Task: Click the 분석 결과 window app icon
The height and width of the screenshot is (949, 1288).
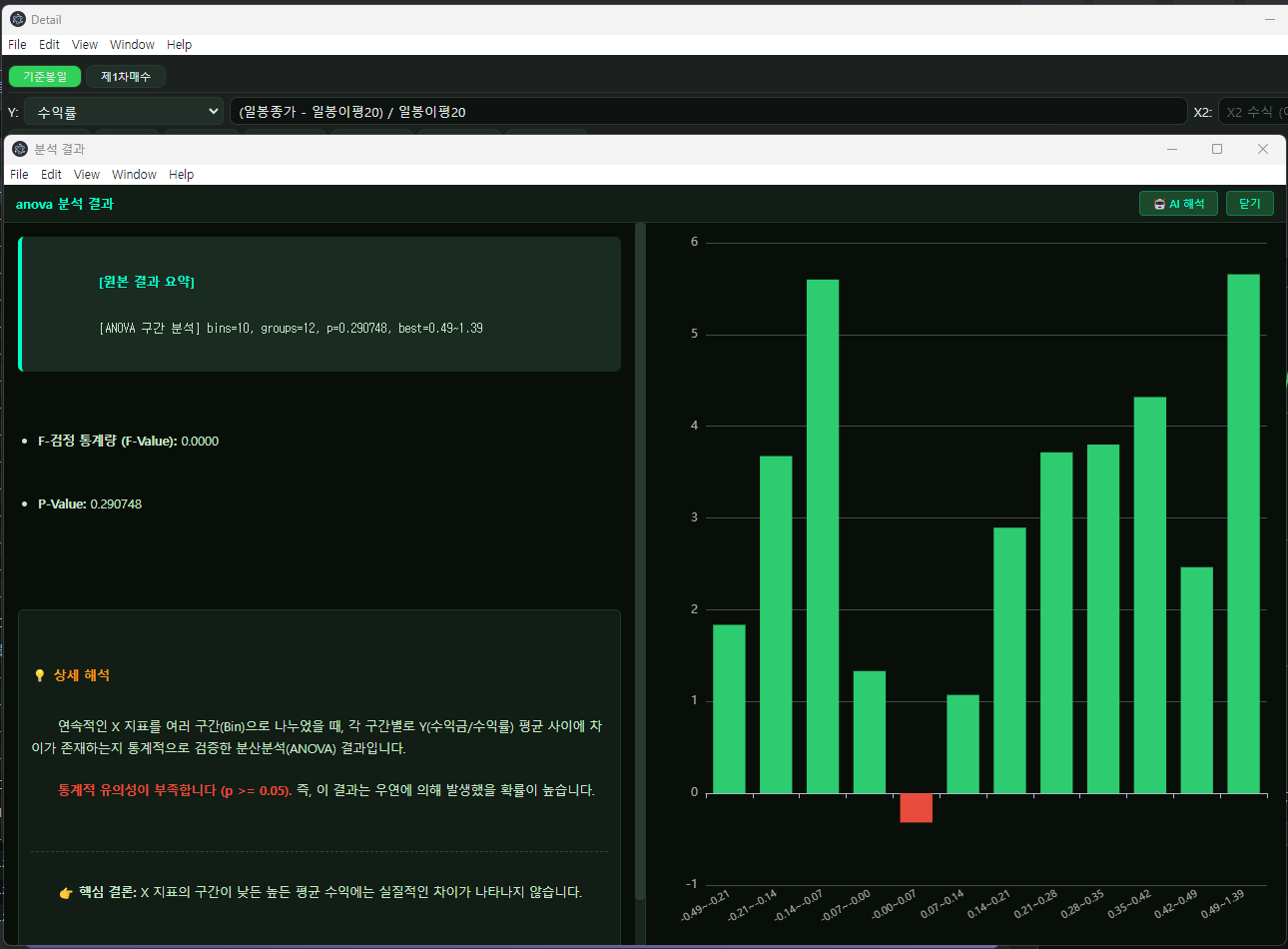Action: tap(20, 149)
